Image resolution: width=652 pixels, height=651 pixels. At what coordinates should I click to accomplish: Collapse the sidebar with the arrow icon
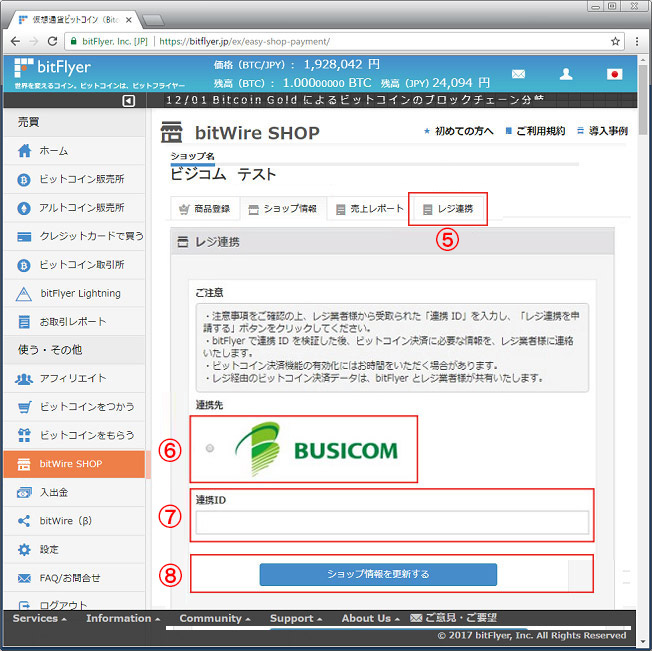click(x=128, y=101)
